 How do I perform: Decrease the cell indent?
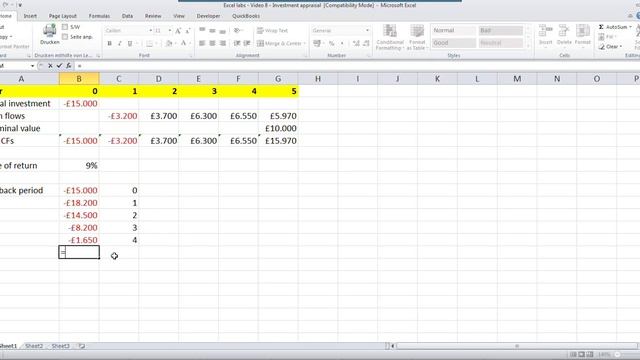(x=237, y=43)
